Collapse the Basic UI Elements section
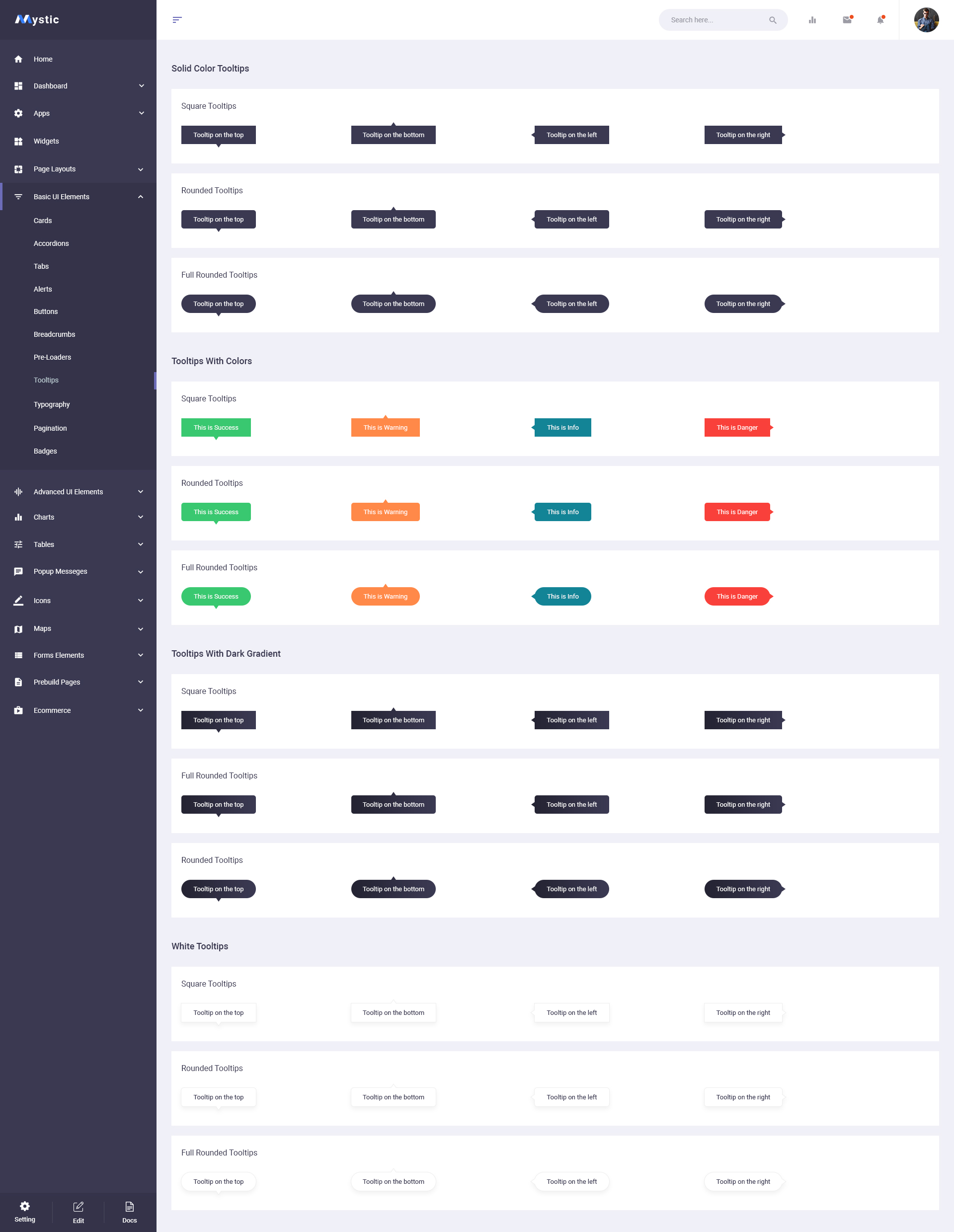954x1232 pixels. pos(141,197)
